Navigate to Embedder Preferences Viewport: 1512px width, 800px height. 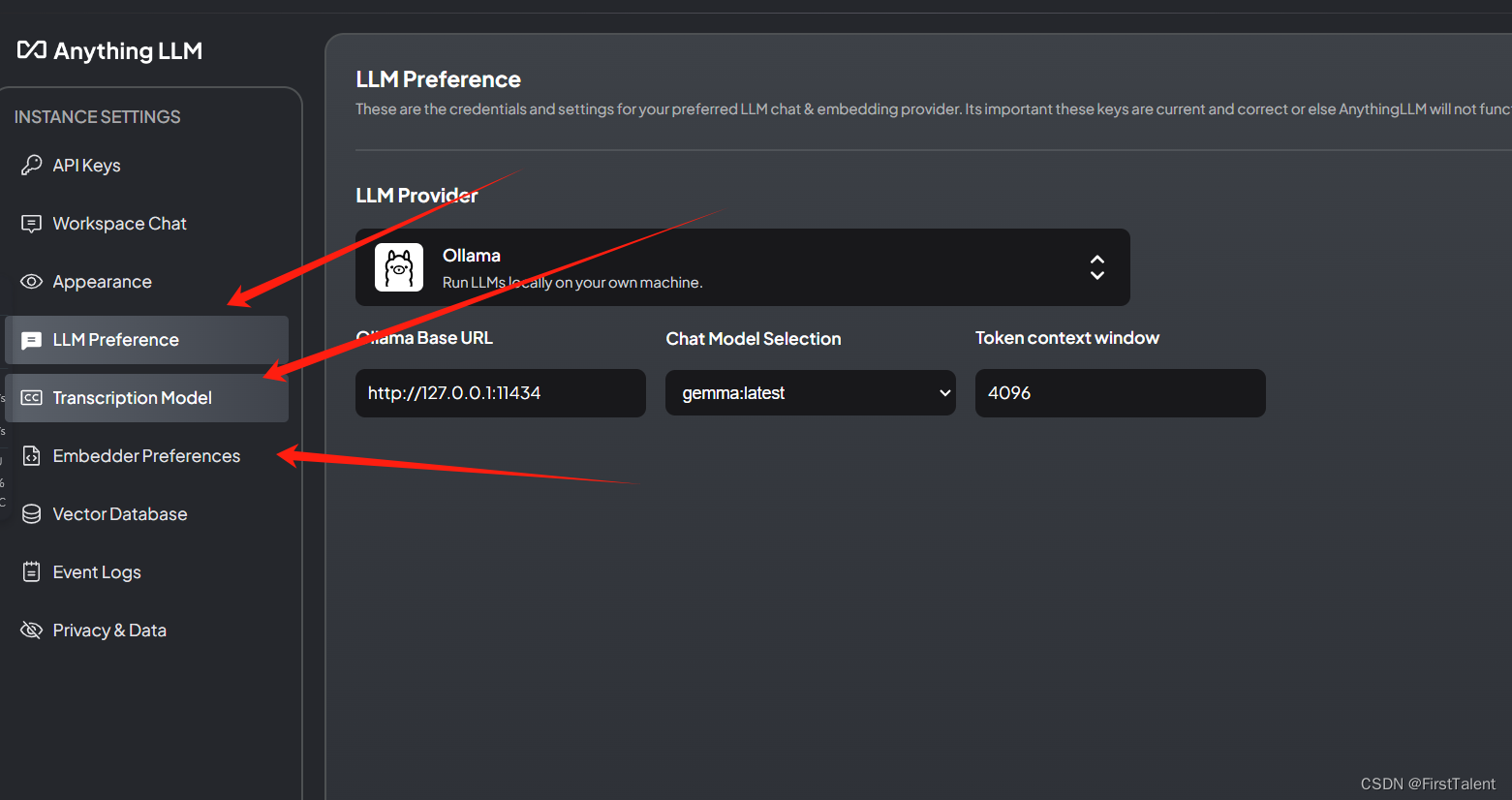click(x=147, y=456)
